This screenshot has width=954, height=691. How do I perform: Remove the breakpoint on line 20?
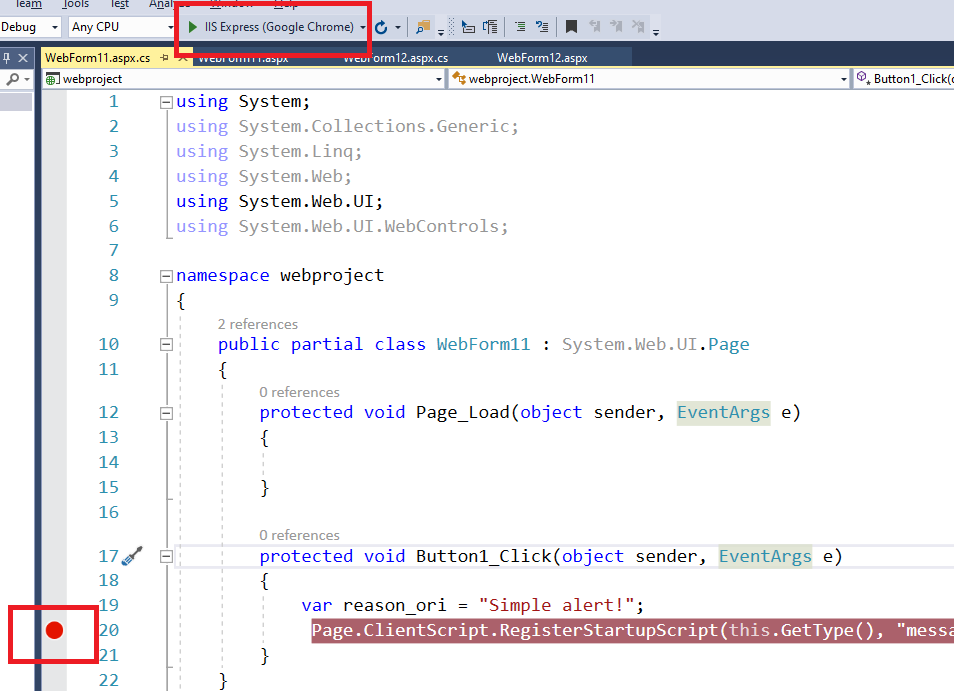click(x=54, y=630)
